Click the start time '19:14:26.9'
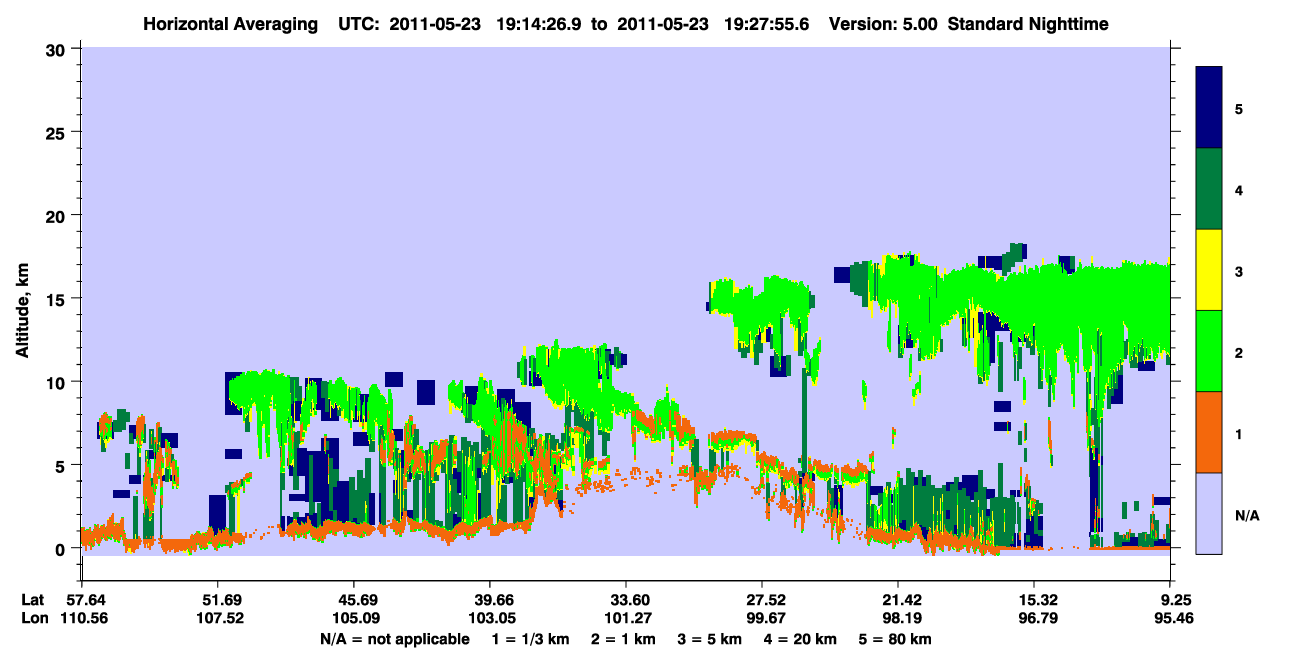 point(538,24)
